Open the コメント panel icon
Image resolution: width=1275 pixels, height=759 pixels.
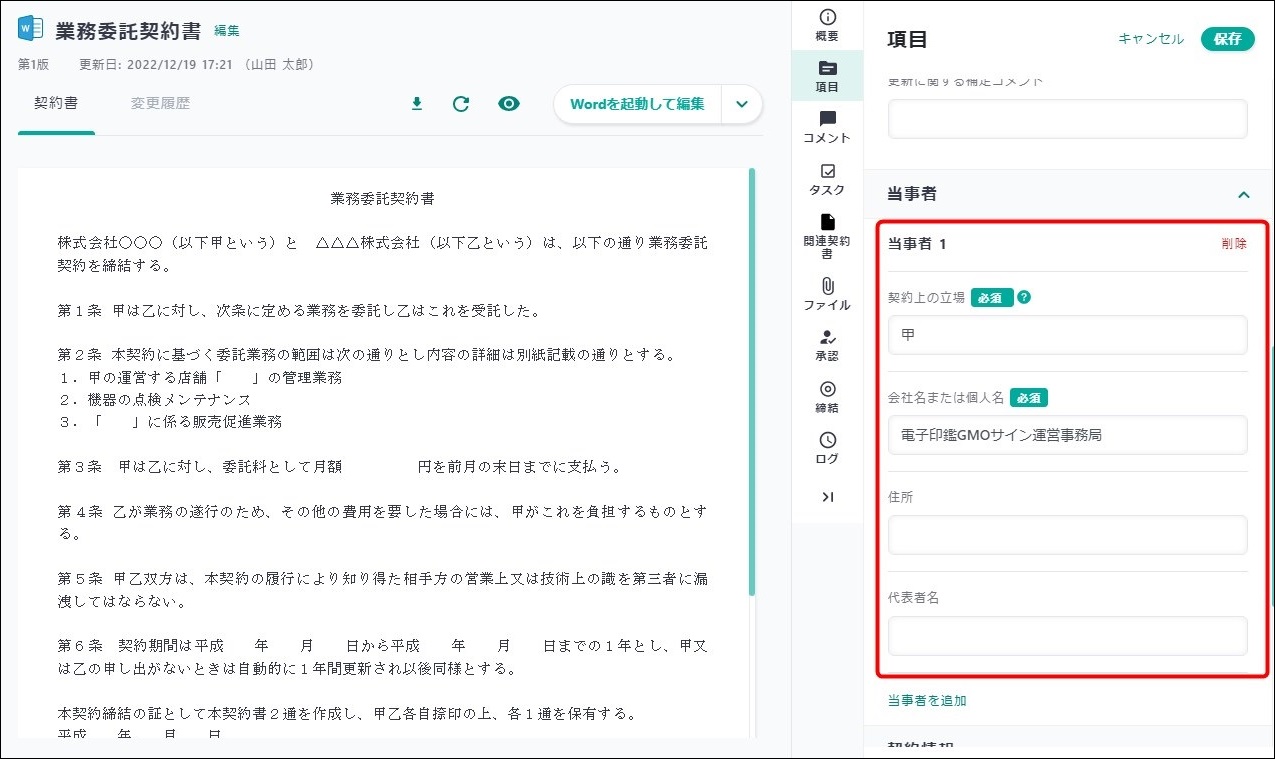[x=827, y=127]
